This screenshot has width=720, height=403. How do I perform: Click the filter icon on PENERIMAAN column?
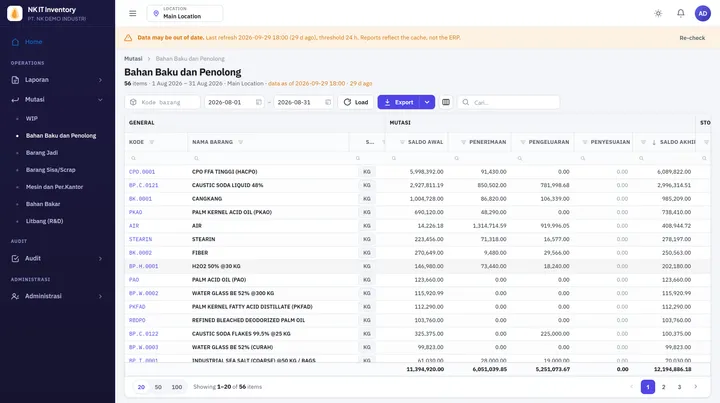tap(463, 142)
